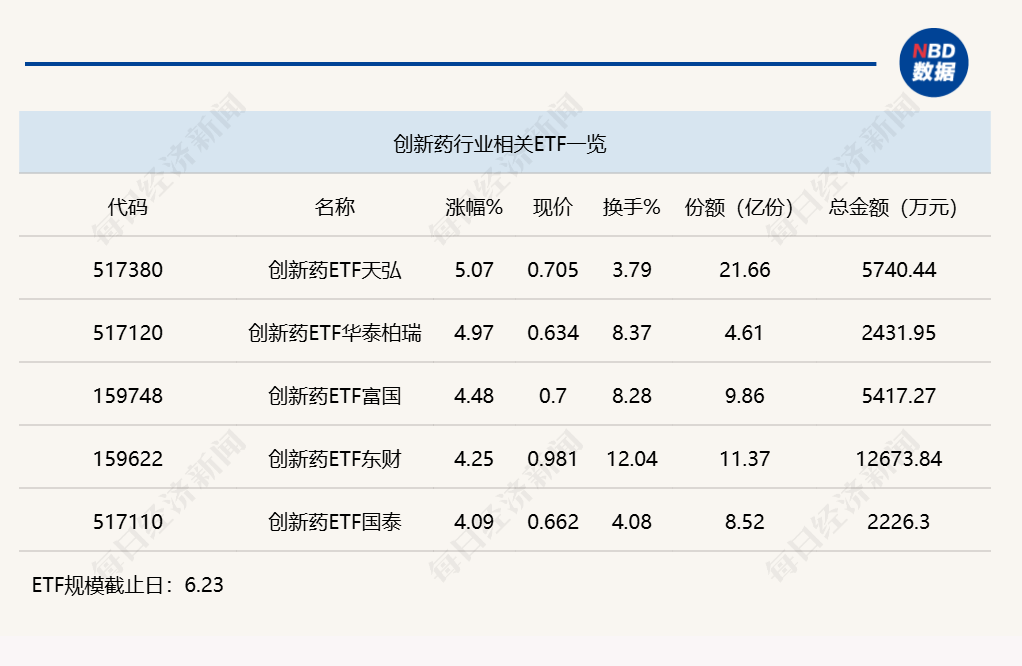Select share value 4.61

pyautogui.click(x=744, y=333)
